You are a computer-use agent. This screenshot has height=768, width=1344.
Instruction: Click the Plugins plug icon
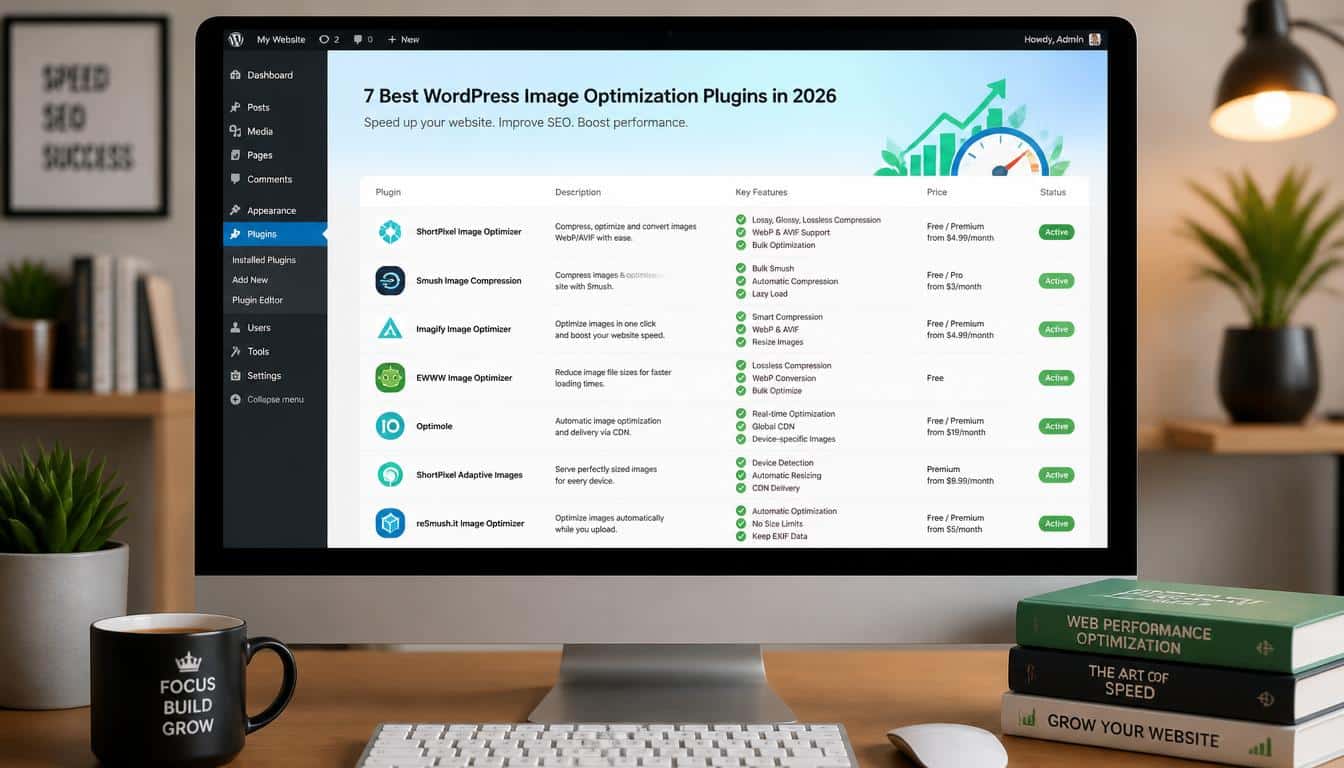coord(236,234)
